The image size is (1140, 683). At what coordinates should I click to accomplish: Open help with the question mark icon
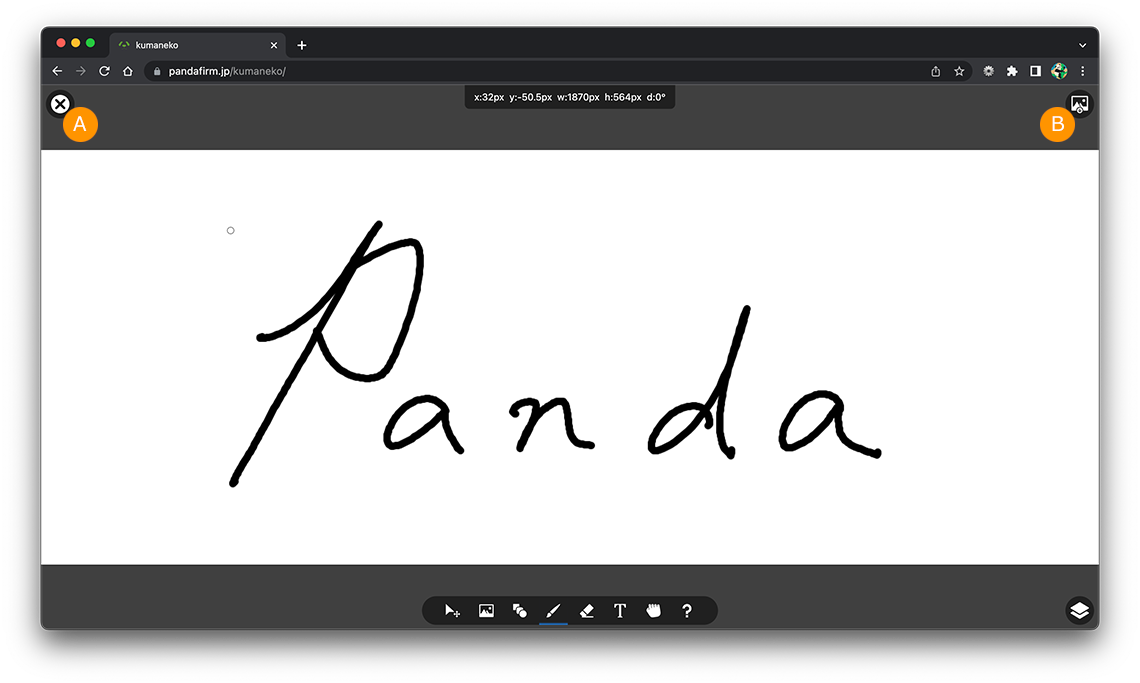click(x=687, y=611)
